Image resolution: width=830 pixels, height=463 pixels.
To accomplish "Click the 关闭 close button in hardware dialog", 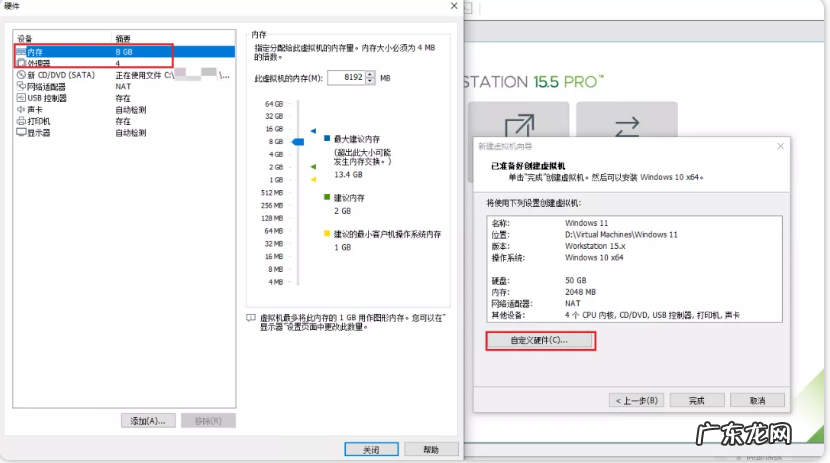I will 371,449.
